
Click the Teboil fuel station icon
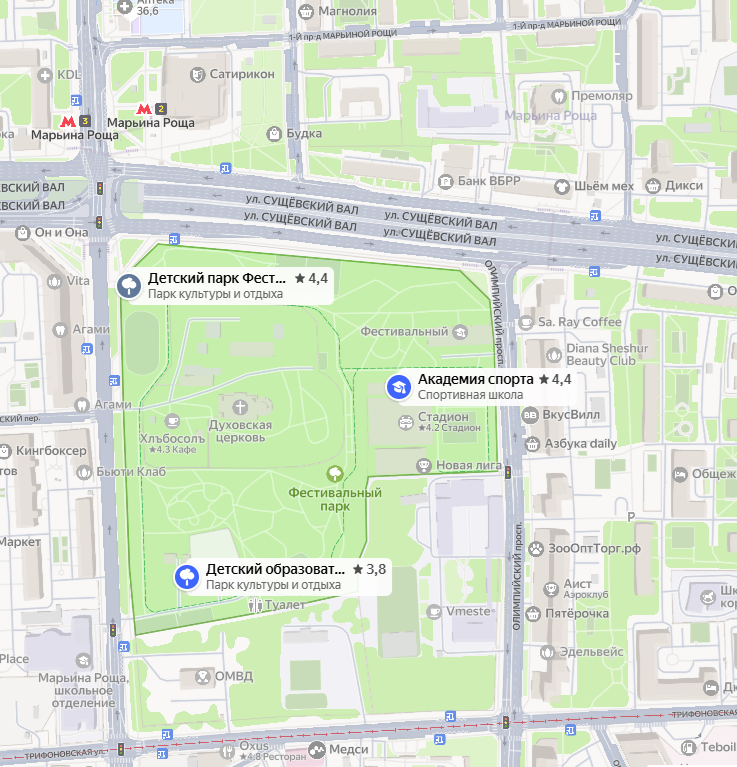(x=688, y=747)
